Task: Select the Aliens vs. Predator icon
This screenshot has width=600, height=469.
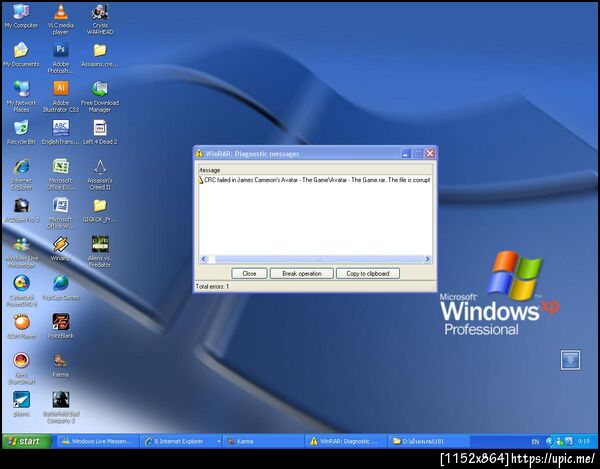Action: pos(100,252)
